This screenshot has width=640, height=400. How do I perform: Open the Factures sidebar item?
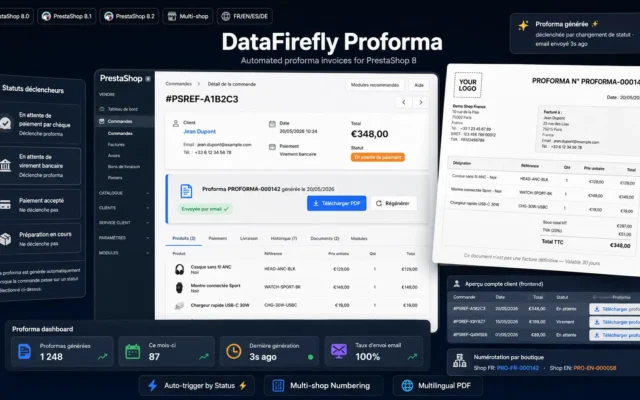point(116,144)
